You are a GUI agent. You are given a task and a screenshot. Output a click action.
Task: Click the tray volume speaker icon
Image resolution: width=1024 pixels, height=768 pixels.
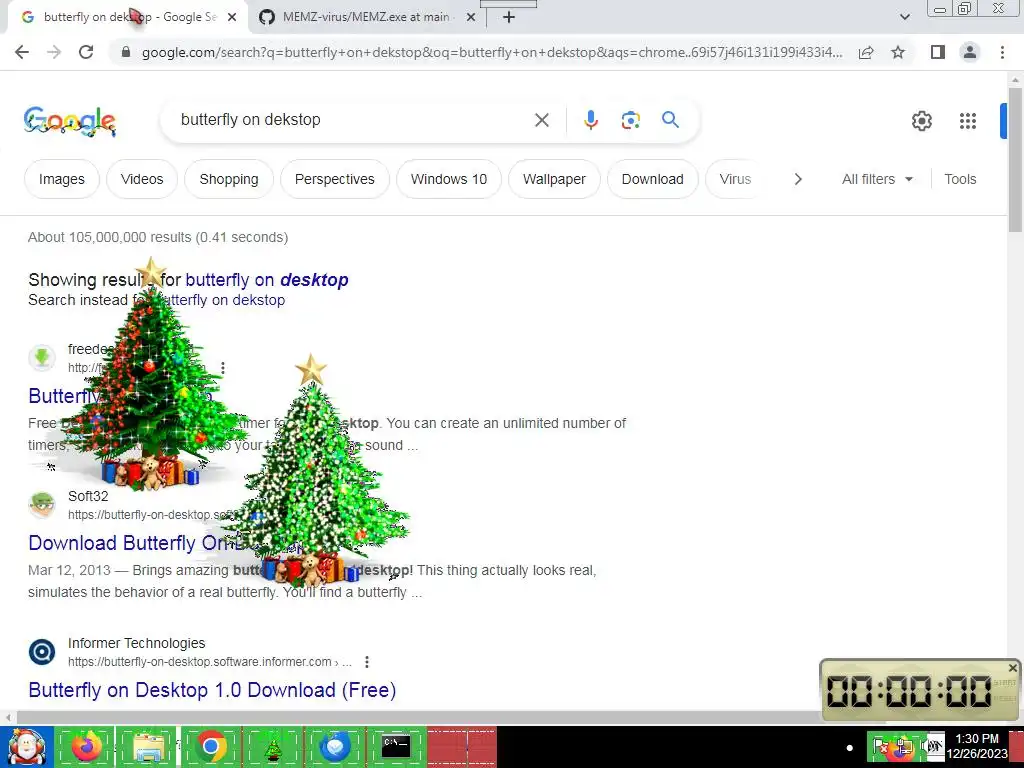coord(934,746)
